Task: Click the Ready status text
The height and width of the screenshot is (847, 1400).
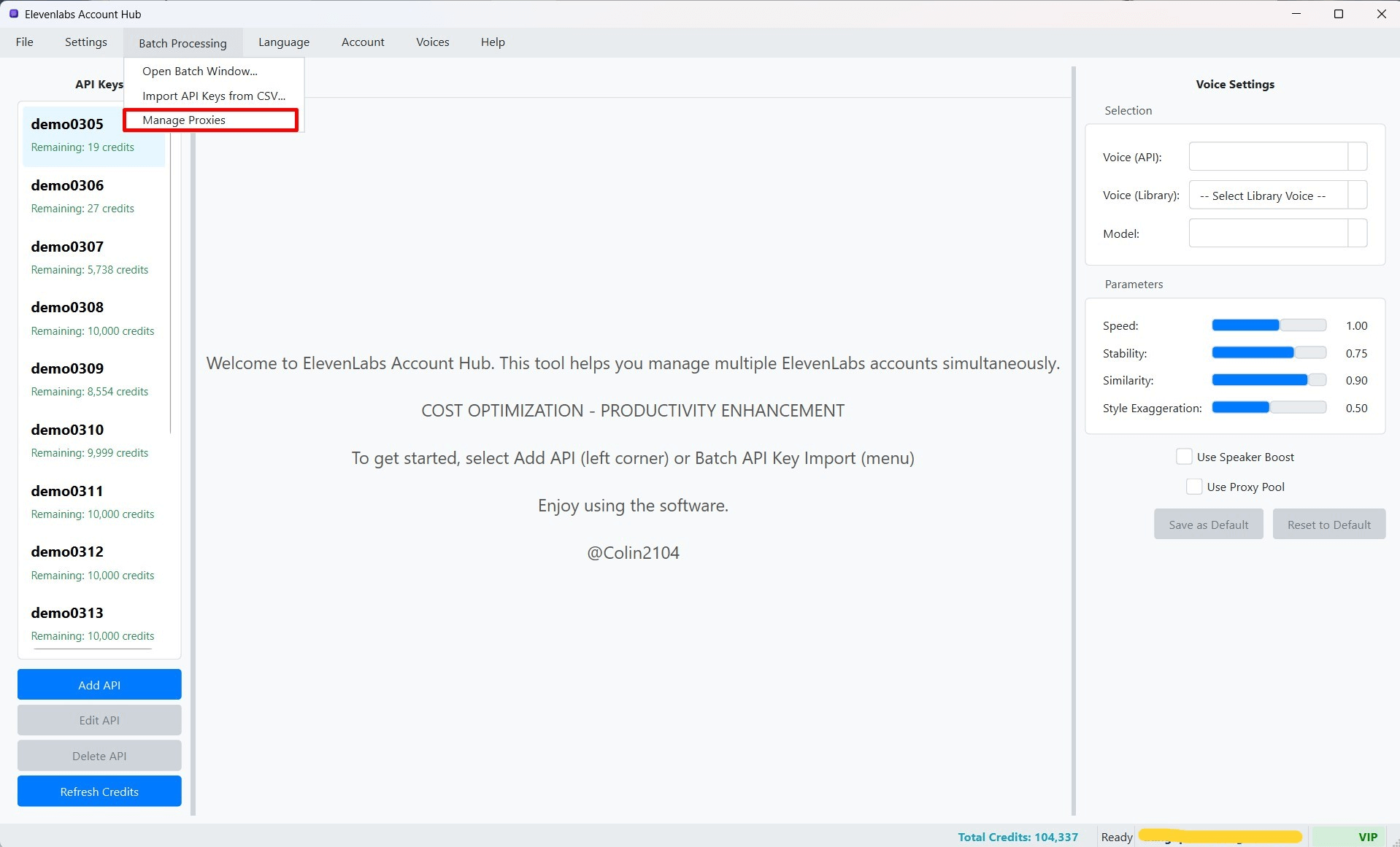Action: pos(1117,837)
